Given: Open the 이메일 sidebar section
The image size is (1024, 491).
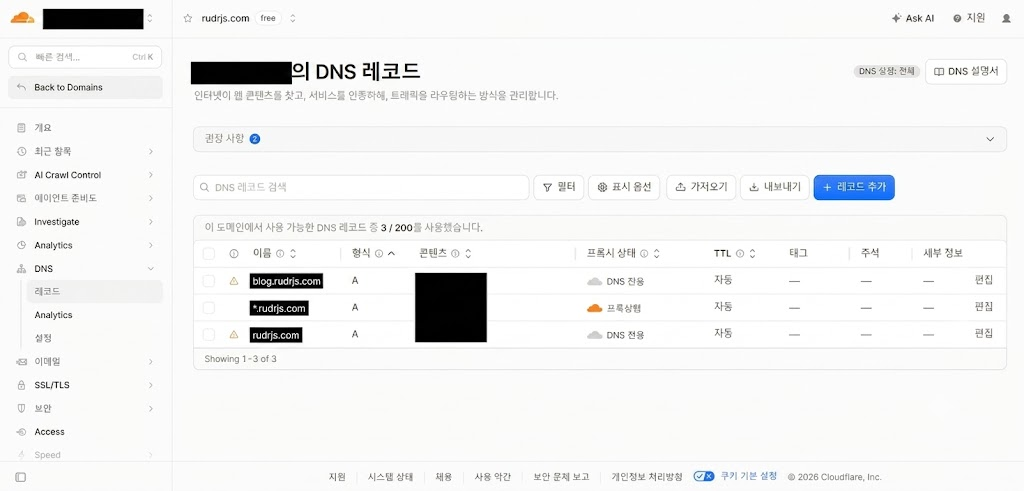Looking at the screenshot, I should [85, 362].
